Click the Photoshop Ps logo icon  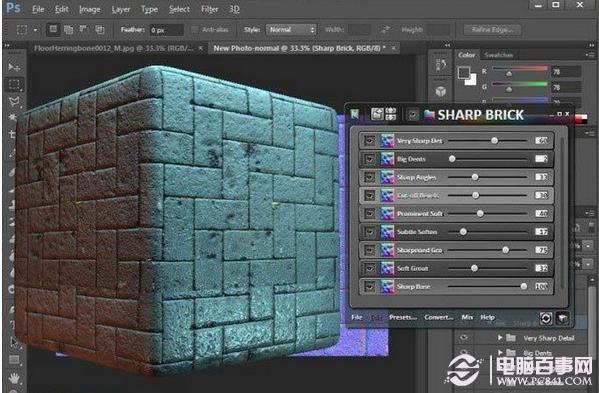tap(13, 8)
